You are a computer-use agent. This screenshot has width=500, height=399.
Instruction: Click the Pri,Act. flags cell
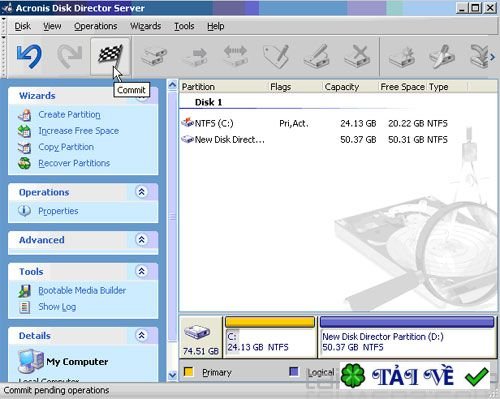tap(294, 123)
